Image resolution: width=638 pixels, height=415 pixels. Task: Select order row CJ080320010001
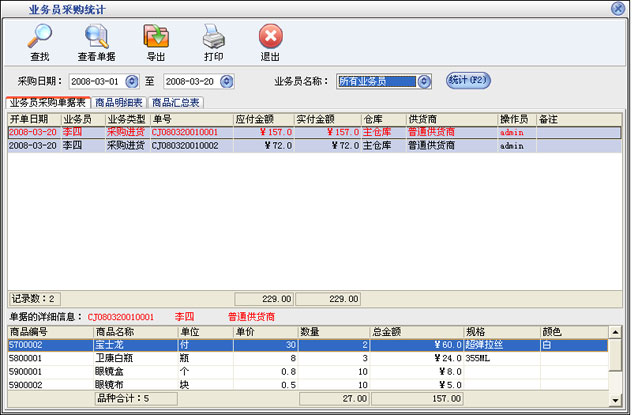pyautogui.click(x=184, y=131)
